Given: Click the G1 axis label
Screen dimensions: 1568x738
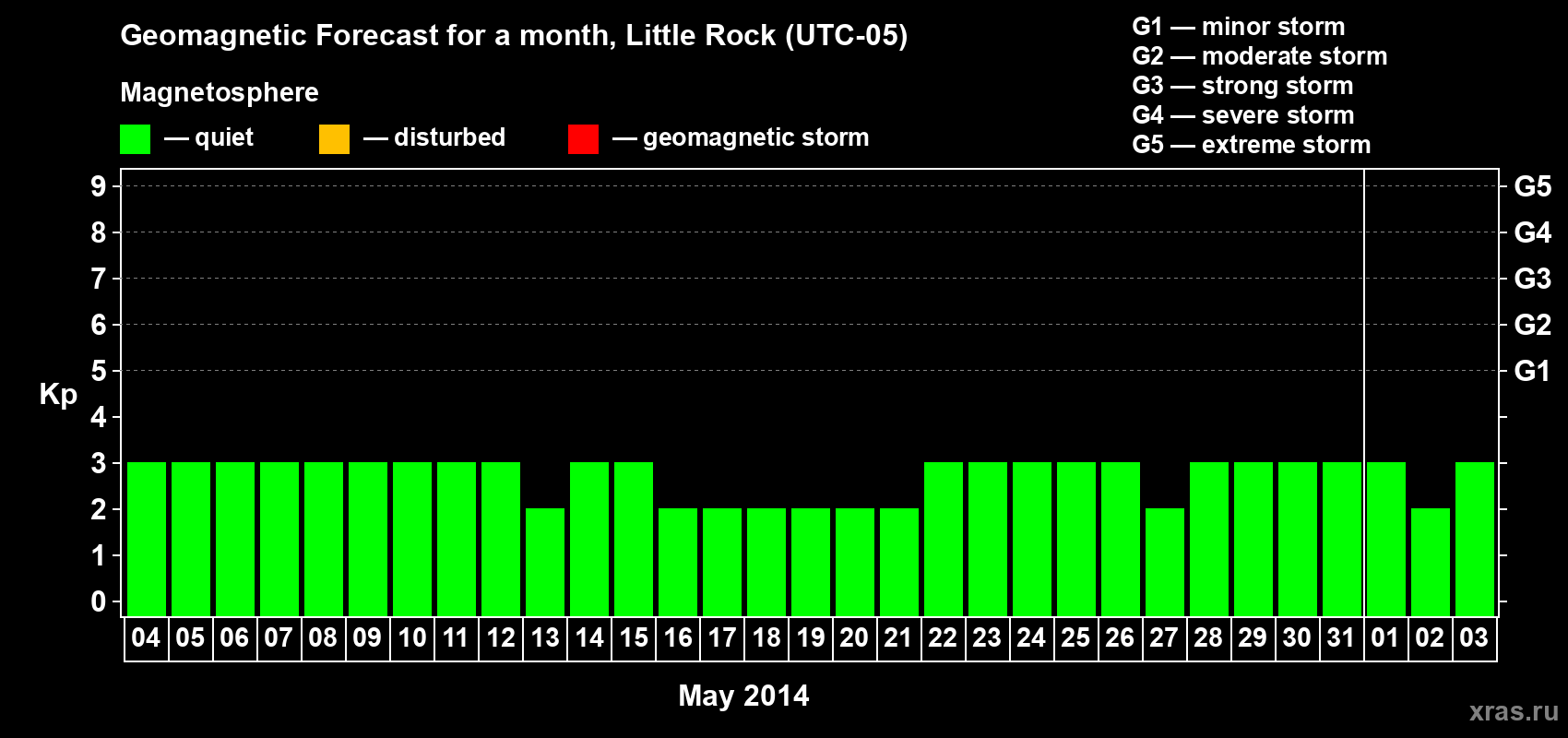Looking at the screenshot, I should 1533,371.
